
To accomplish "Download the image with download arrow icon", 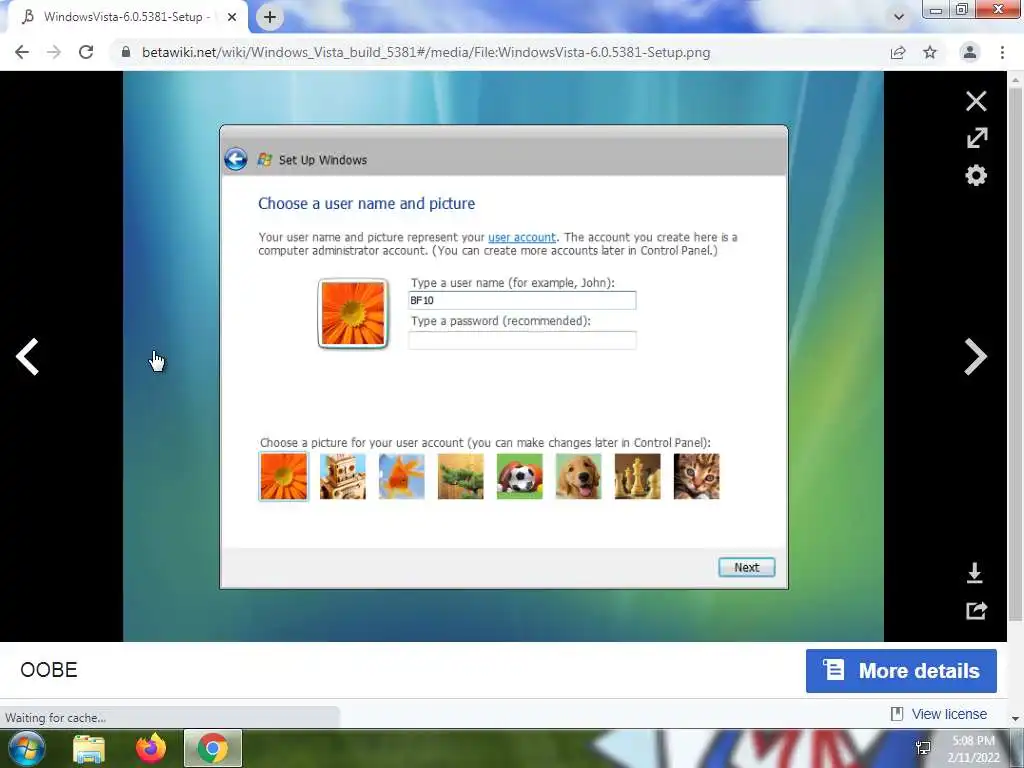I will [974, 573].
